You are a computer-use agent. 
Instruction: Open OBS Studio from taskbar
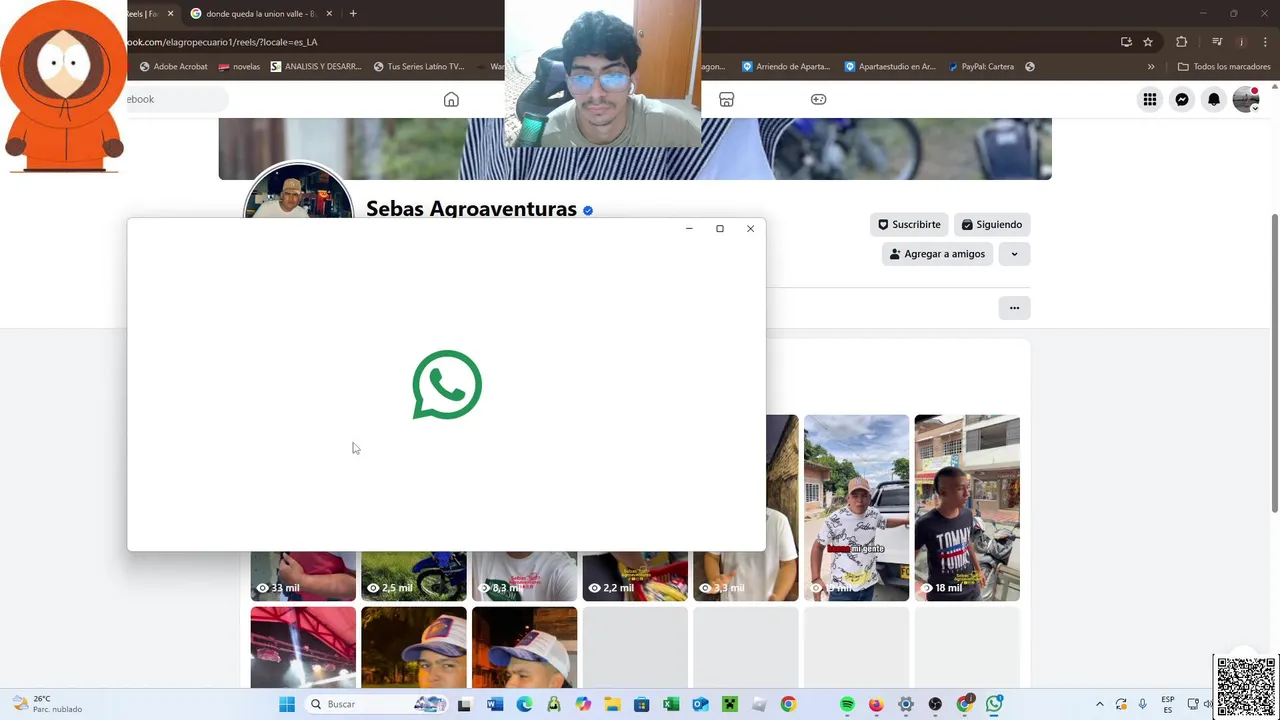935,704
